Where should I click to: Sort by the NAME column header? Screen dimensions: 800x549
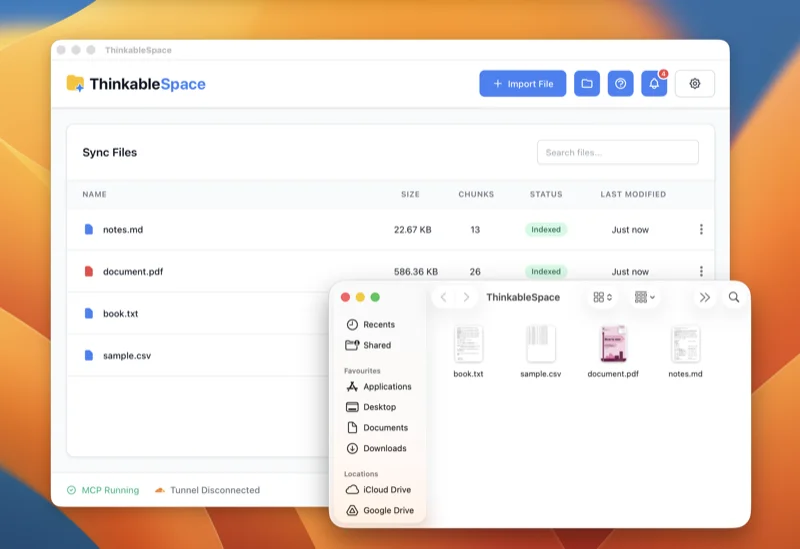94,194
